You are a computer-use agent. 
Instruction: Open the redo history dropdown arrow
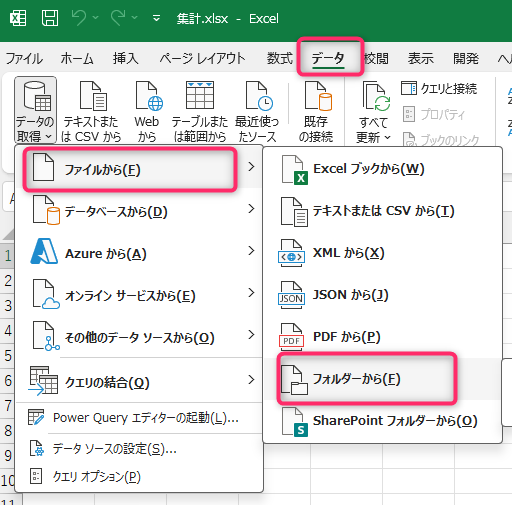click(134, 18)
